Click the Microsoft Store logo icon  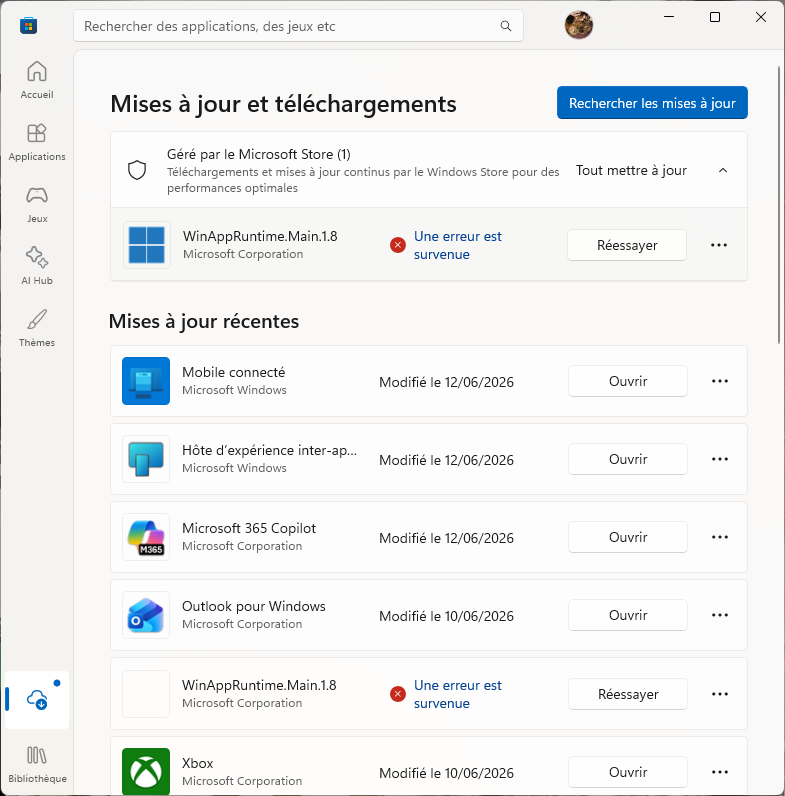28,25
